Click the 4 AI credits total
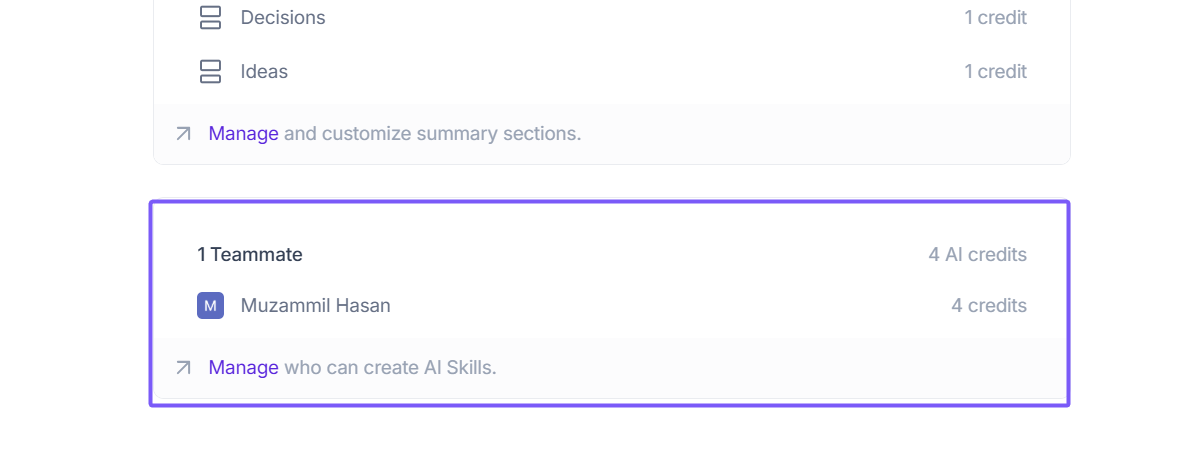This screenshot has width=1195, height=459. tap(977, 255)
